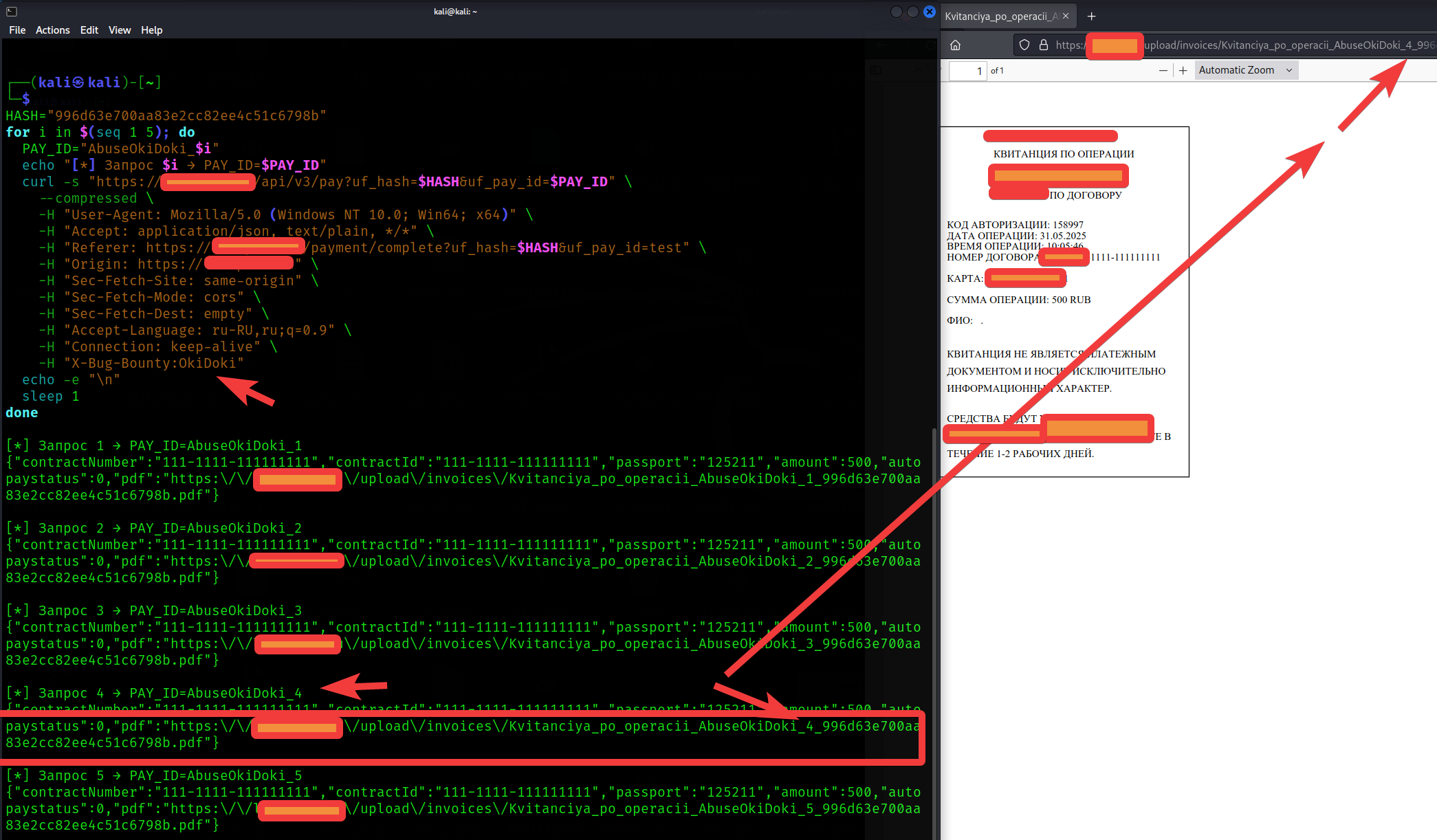Open a new browser tab with the plus icon
The height and width of the screenshot is (840, 1437).
(1091, 16)
